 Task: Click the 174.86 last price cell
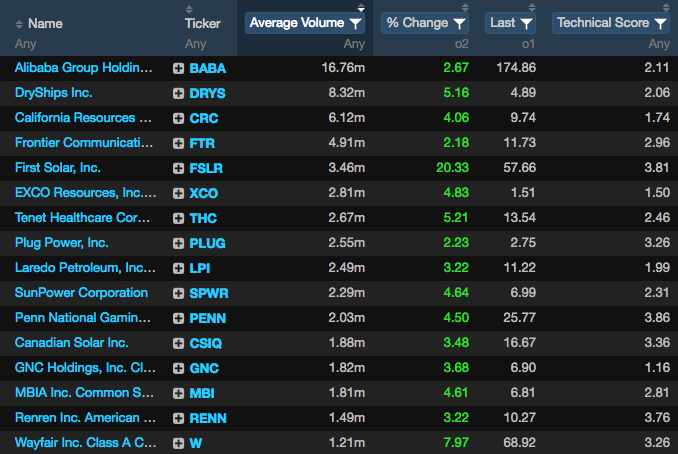pos(516,67)
